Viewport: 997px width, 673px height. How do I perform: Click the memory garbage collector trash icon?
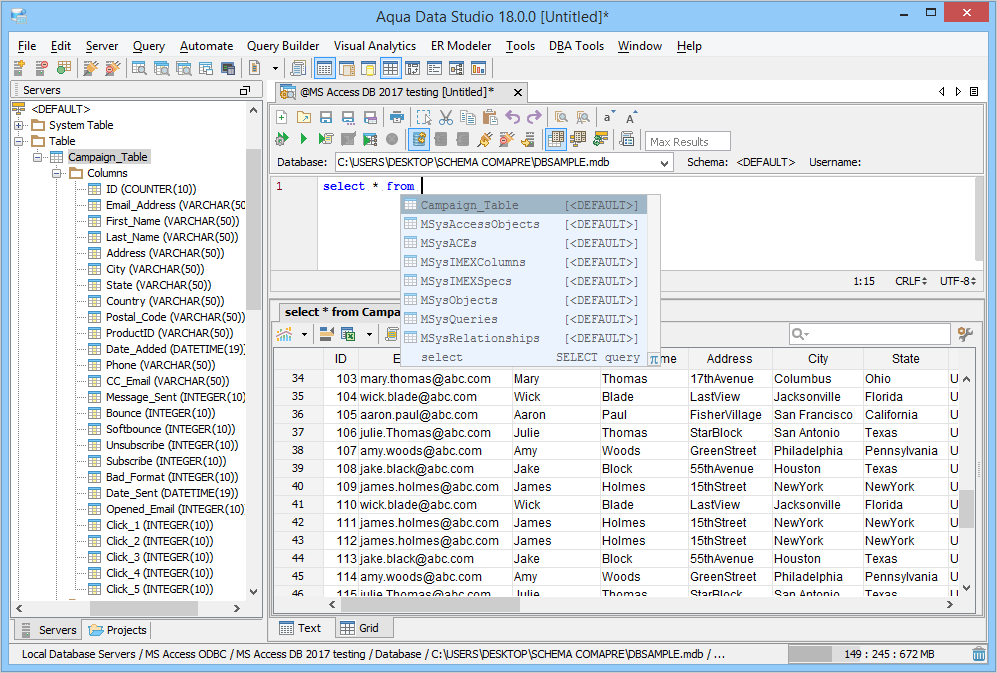pos(978,654)
